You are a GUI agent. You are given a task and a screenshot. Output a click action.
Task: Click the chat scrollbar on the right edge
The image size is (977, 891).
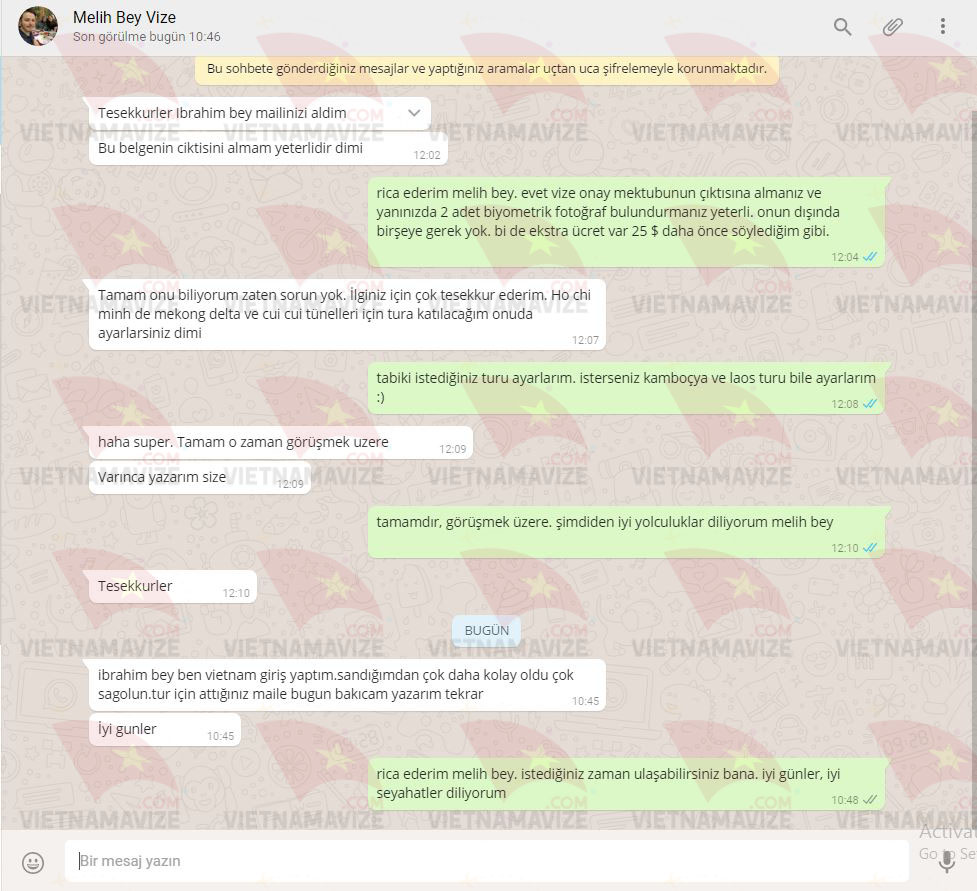click(974, 436)
